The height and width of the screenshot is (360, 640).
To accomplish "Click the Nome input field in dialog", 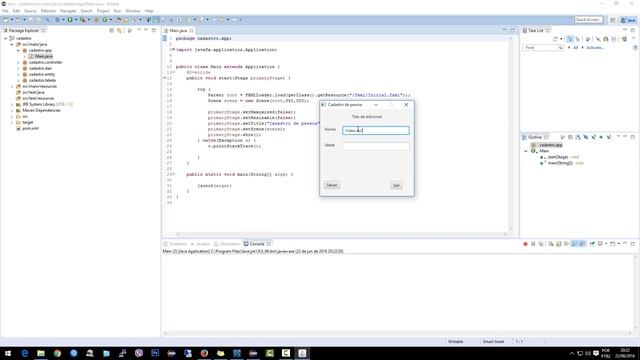I will point(376,131).
